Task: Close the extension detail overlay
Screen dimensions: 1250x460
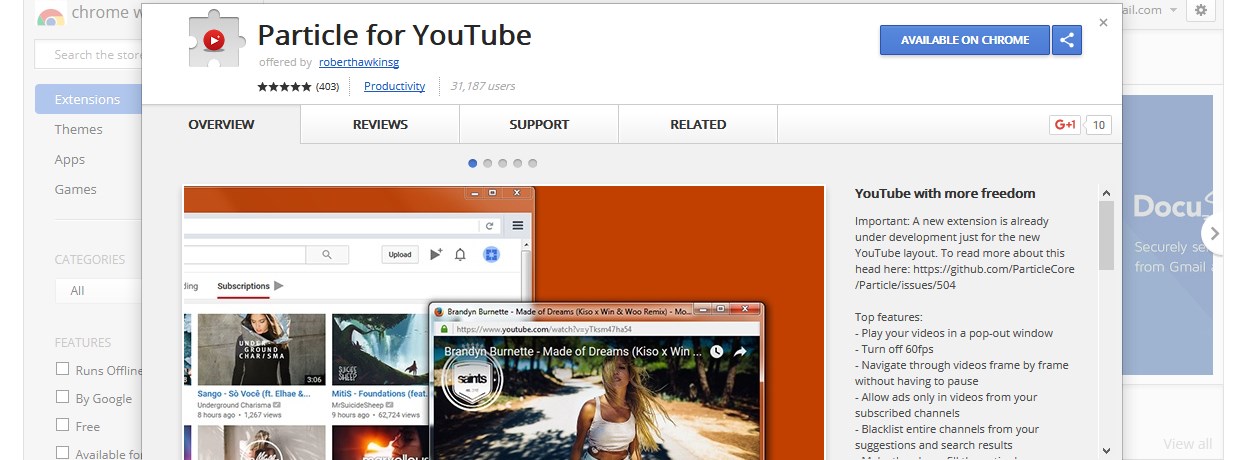Action: [x=1103, y=22]
